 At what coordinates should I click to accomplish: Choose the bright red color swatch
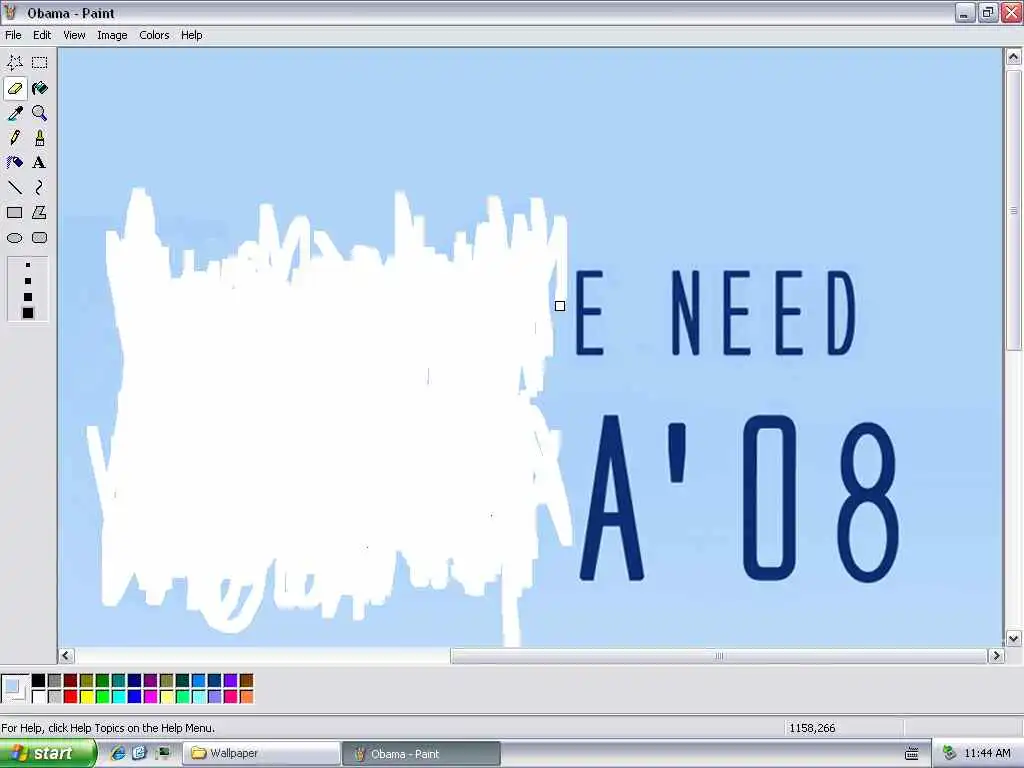[71, 697]
